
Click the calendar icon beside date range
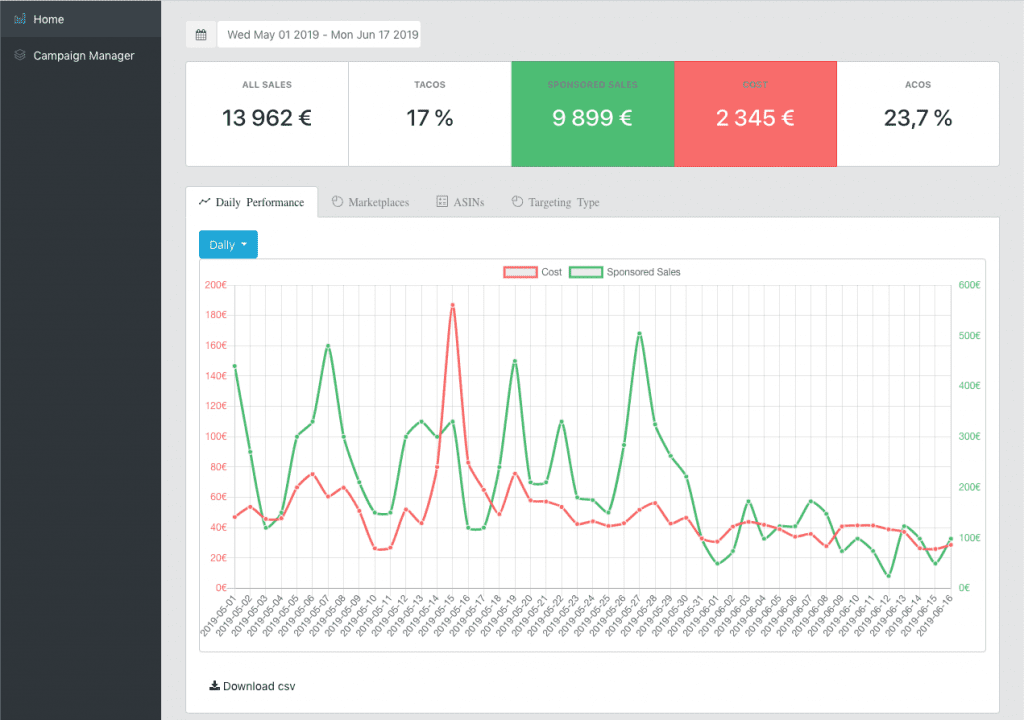point(201,35)
